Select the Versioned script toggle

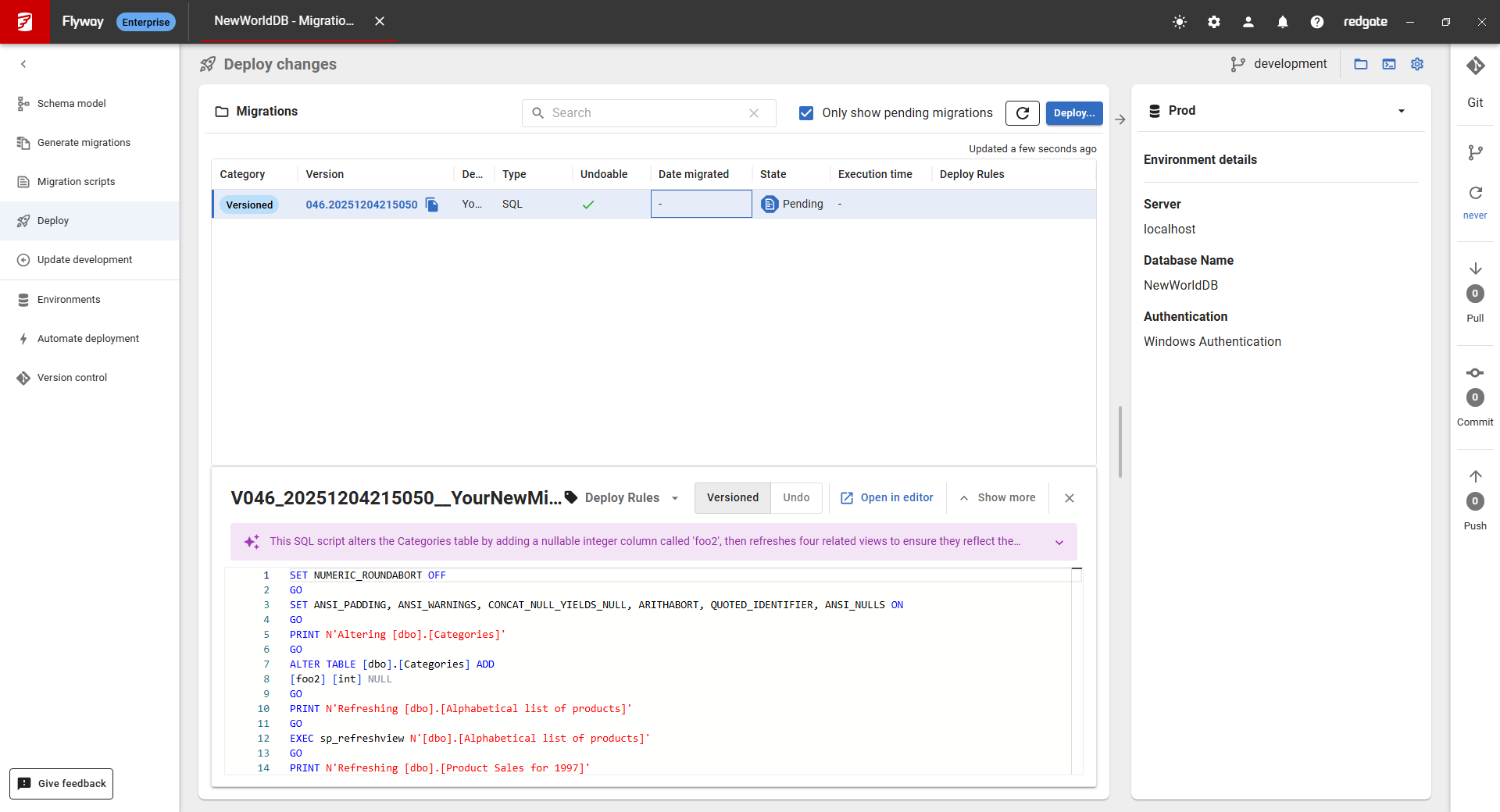coord(732,498)
